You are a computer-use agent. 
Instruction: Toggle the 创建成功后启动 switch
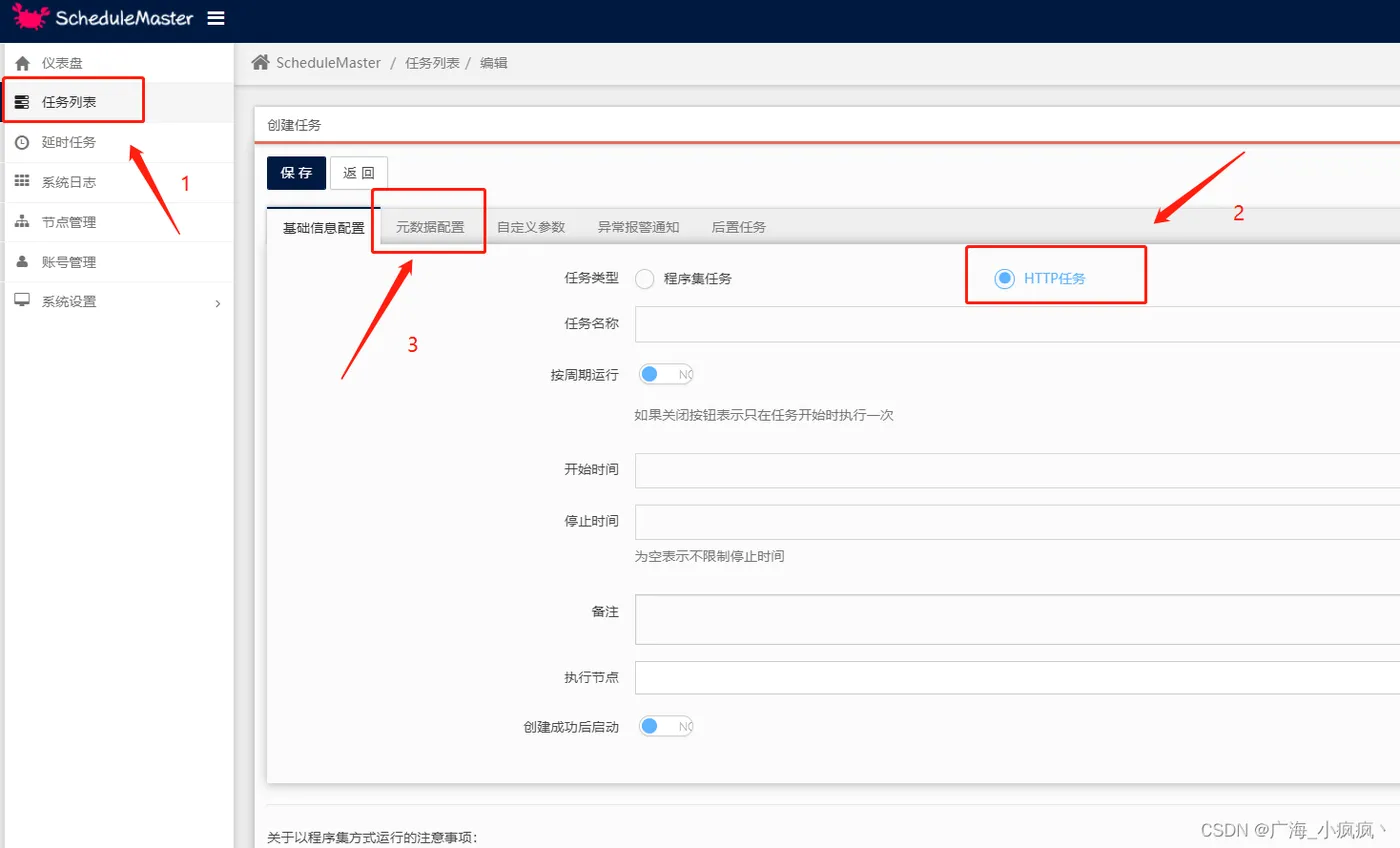[x=665, y=727]
